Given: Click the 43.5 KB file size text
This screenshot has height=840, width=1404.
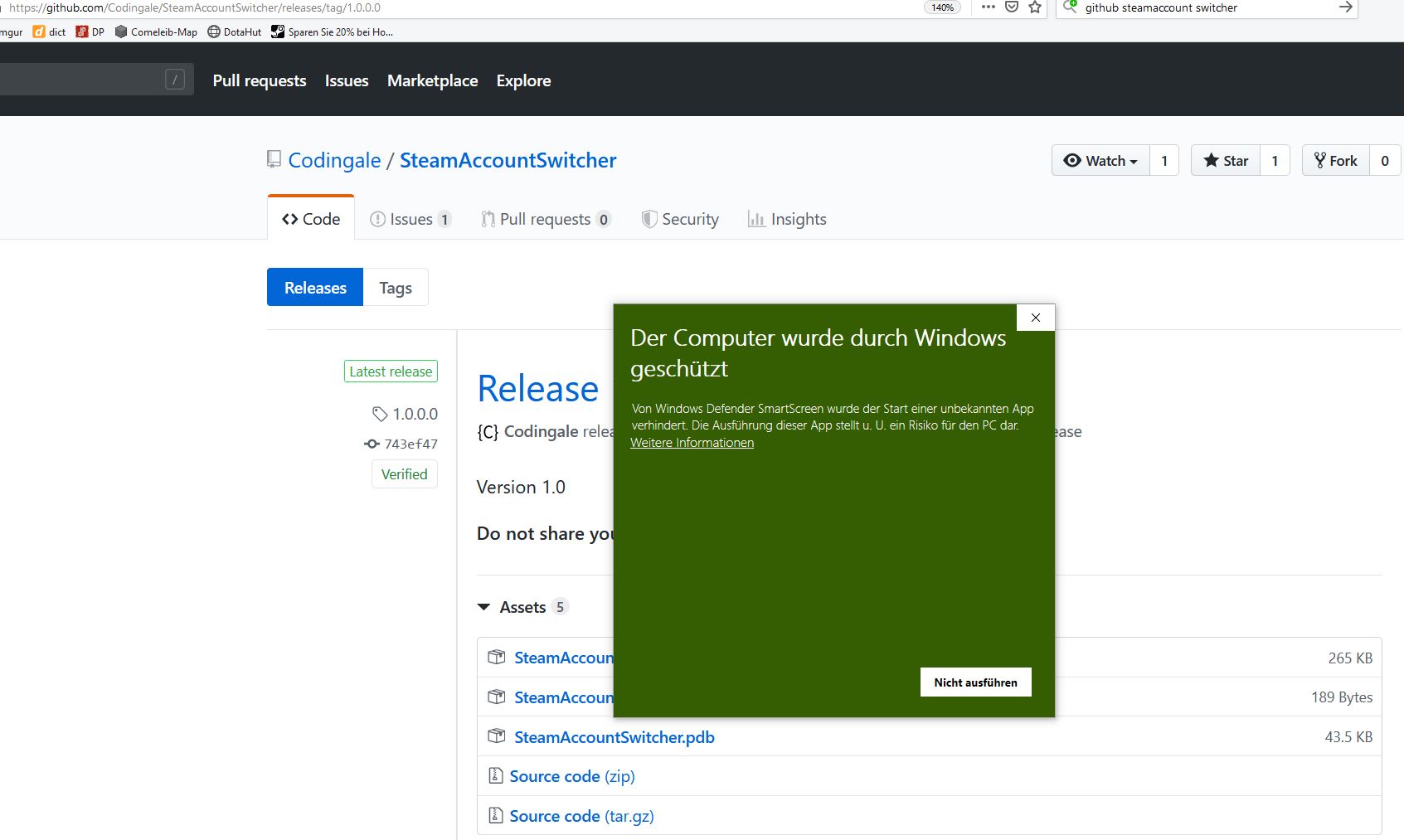Looking at the screenshot, I should pyautogui.click(x=1348, y=736).
